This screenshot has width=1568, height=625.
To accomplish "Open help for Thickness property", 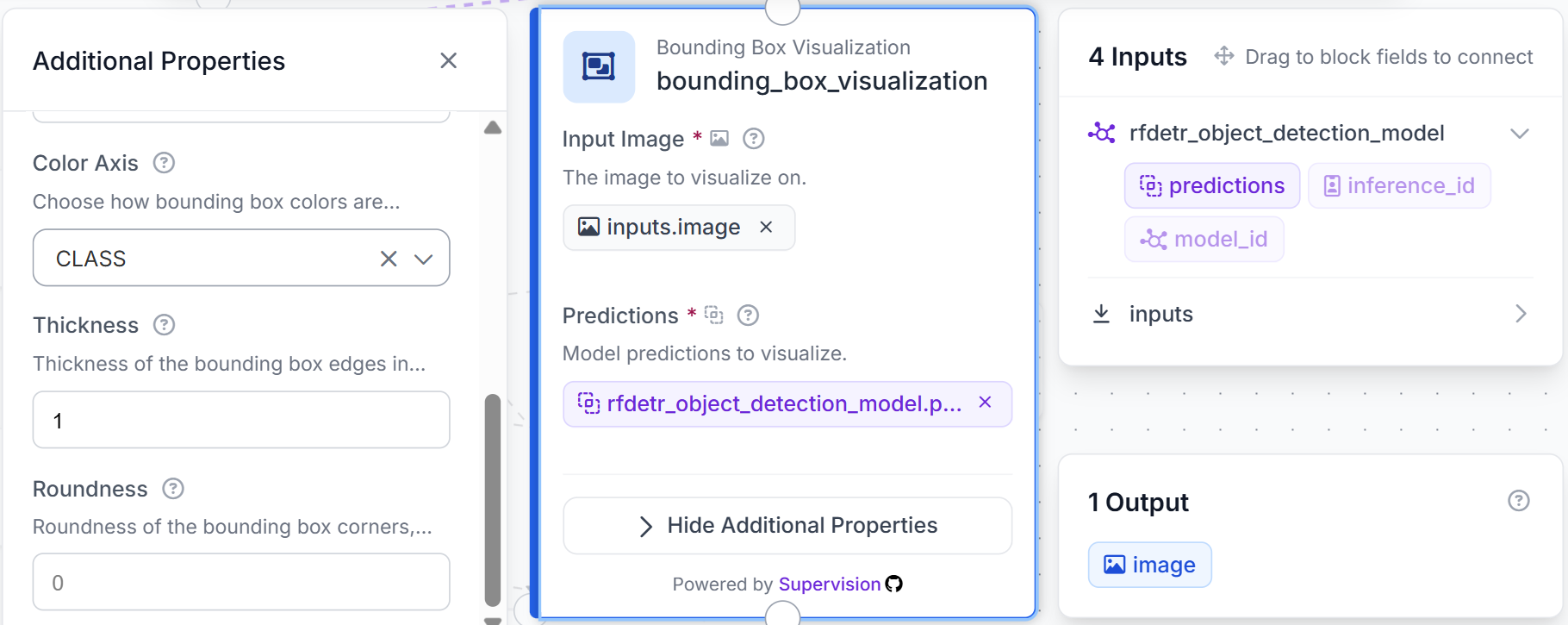I will click(164, 325).
